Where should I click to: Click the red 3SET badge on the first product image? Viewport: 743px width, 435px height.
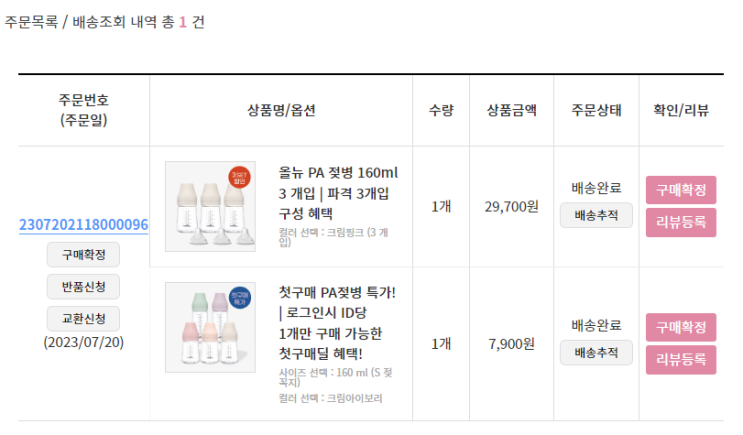(x=239, y=178)
